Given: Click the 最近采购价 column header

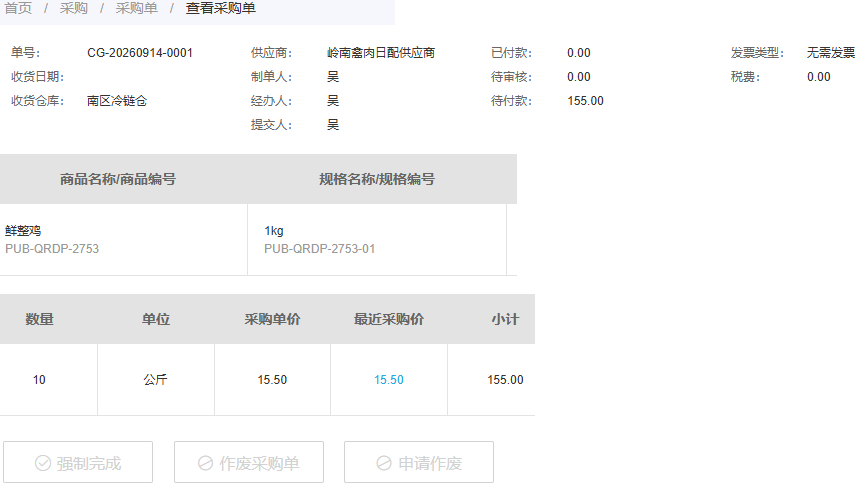Looking at the screenshot, I should click(x=389, y=319).
